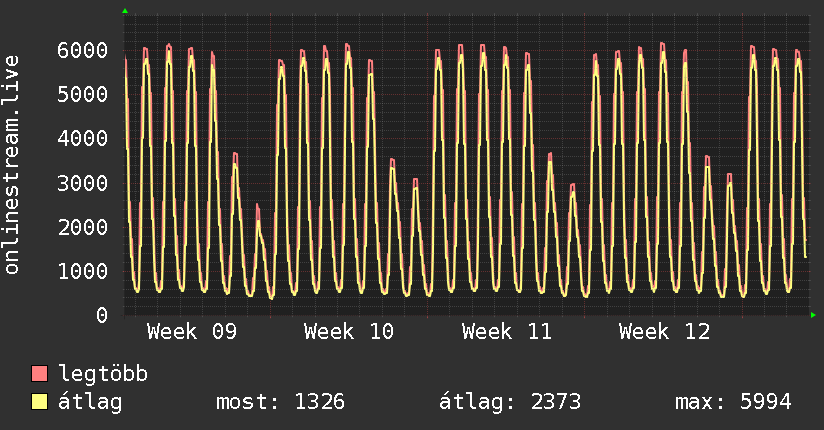Viewport: 824px width, 430px height.
Task: Click the onlinestream.live vertical axis title
Action: [12, 165]
